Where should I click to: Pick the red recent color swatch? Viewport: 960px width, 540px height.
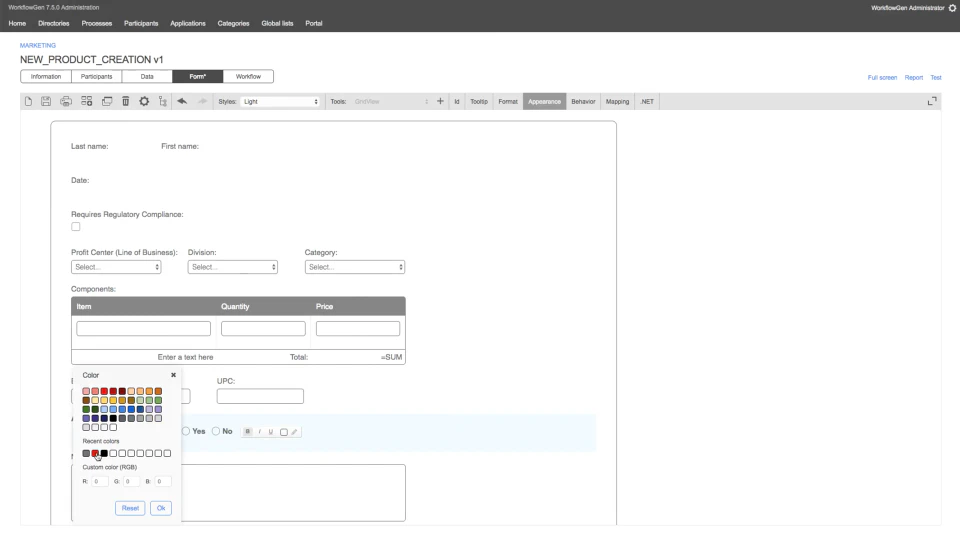(95, 454)
